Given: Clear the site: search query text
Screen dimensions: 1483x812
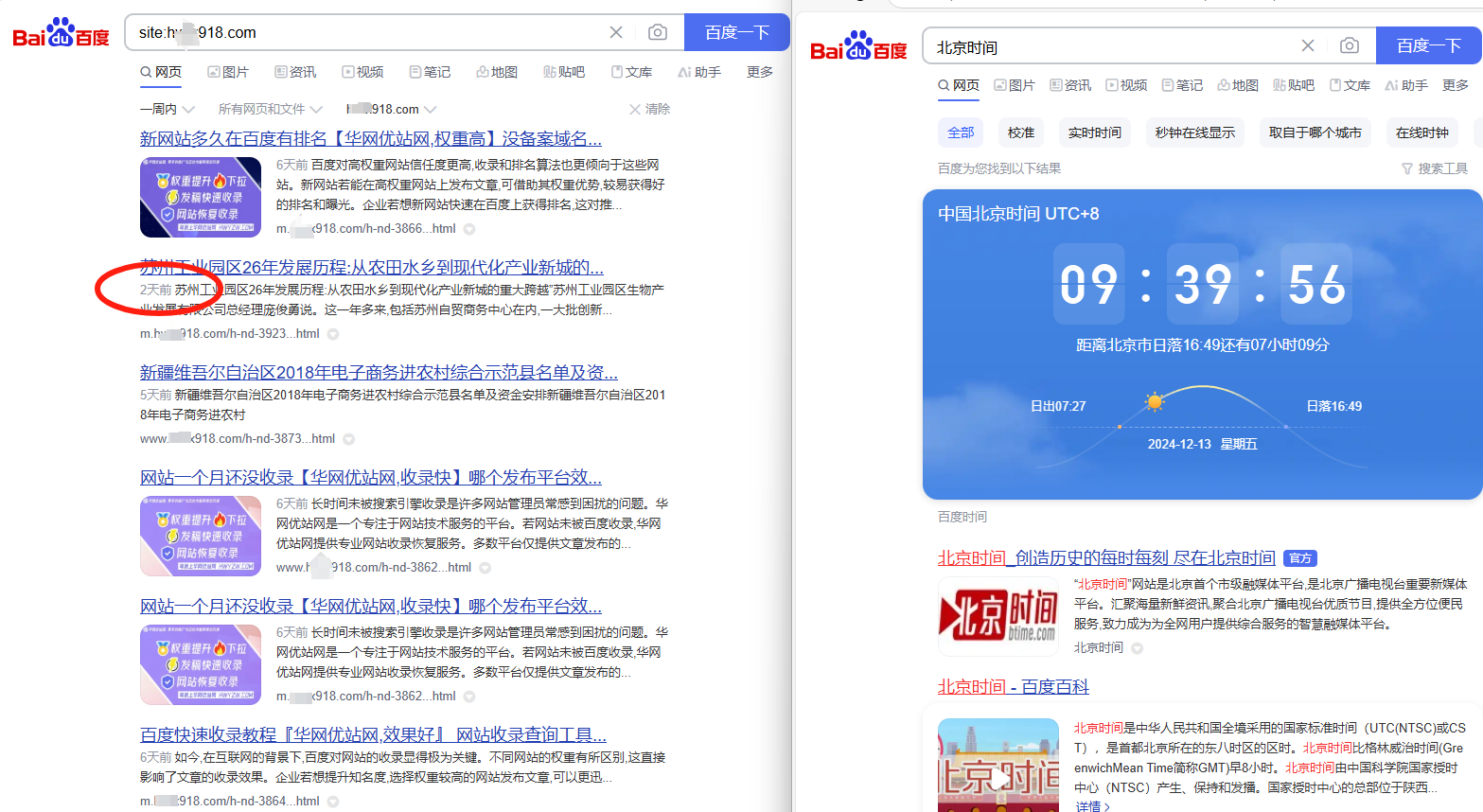Looking at the screenshot, I should [616, 32].
